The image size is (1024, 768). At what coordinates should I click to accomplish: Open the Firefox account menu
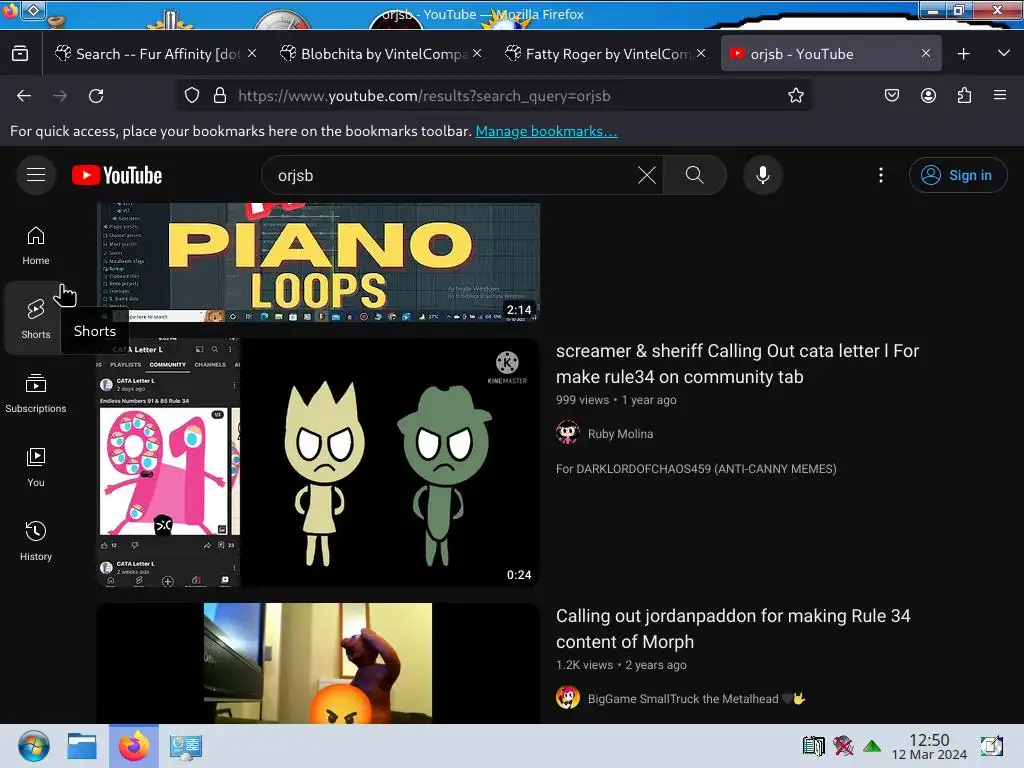[928, 95]
